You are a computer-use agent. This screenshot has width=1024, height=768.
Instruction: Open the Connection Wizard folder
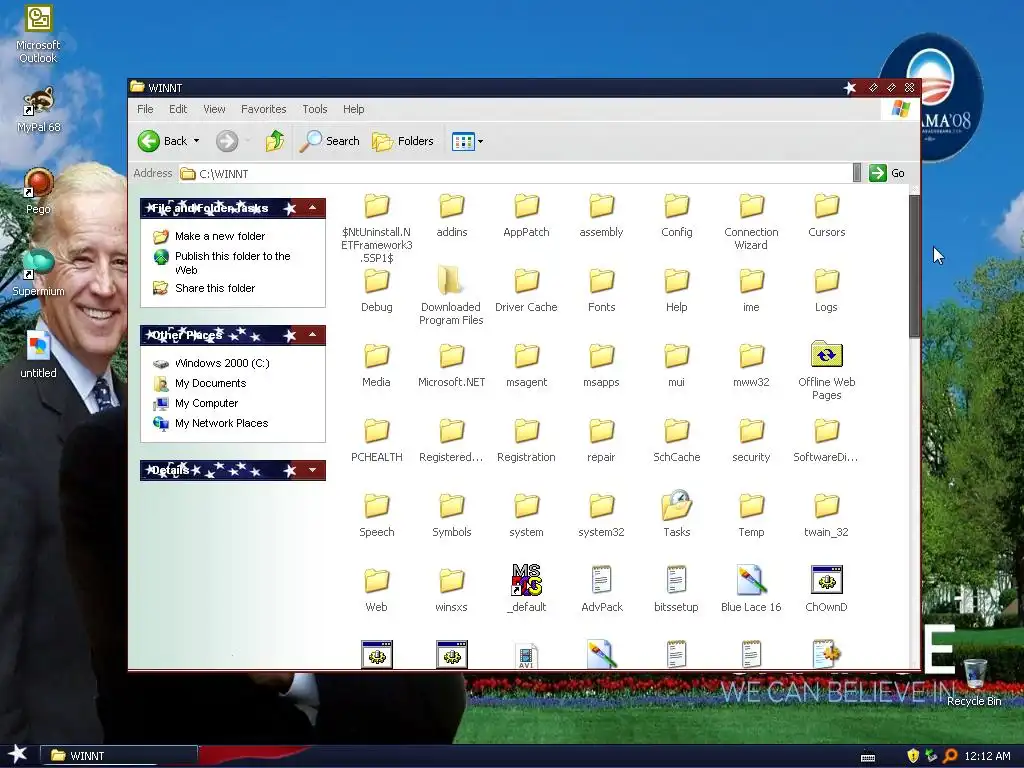(x=751, y=222)
